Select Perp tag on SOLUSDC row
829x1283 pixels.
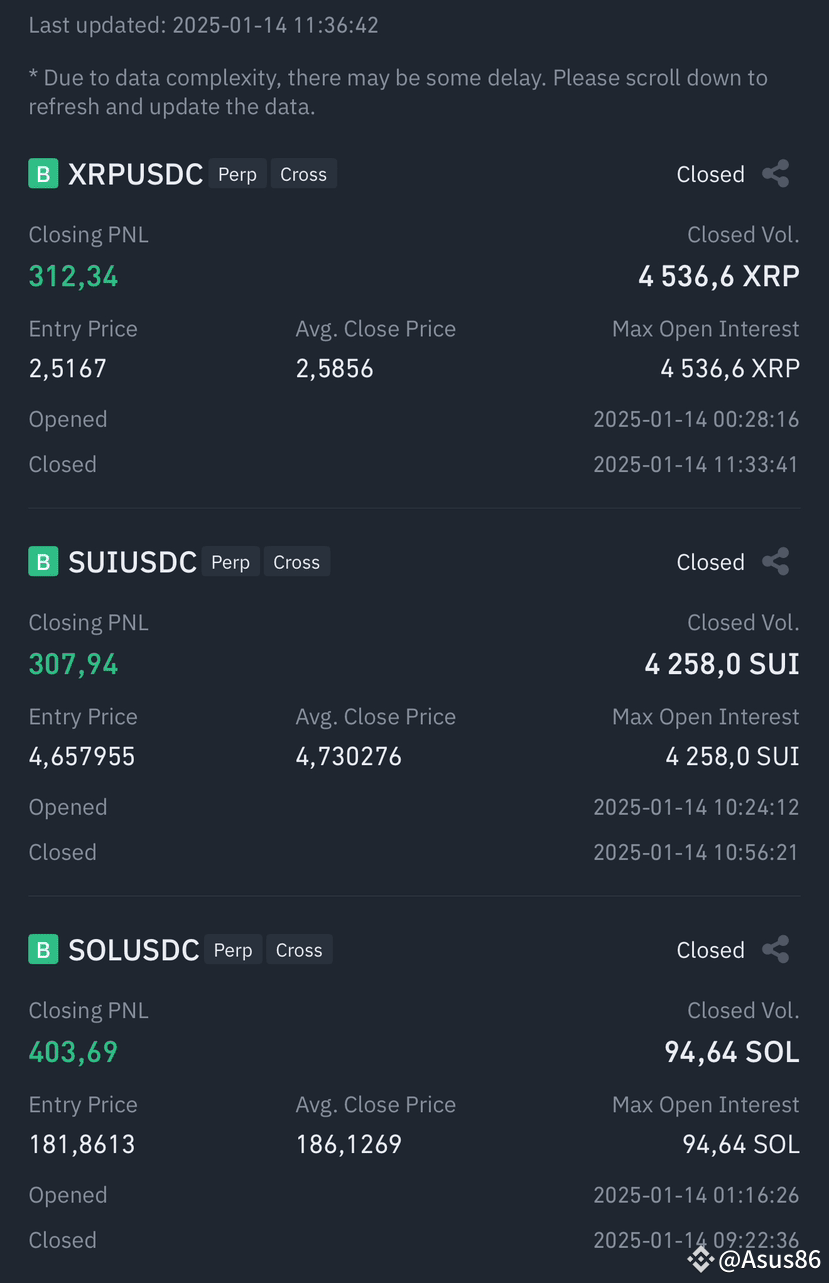point(233,950)
